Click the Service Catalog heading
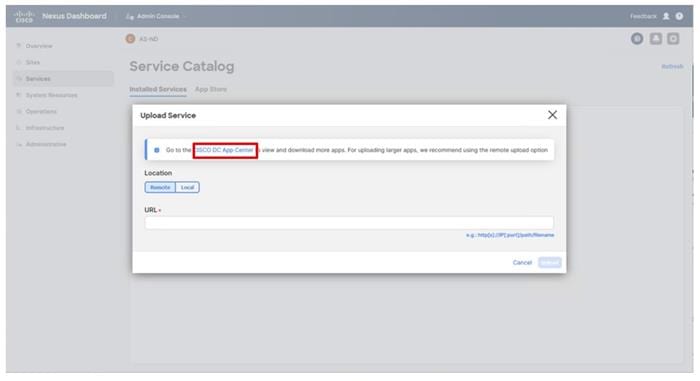Viewport: 700px width, 381px height. click(182, 67)
